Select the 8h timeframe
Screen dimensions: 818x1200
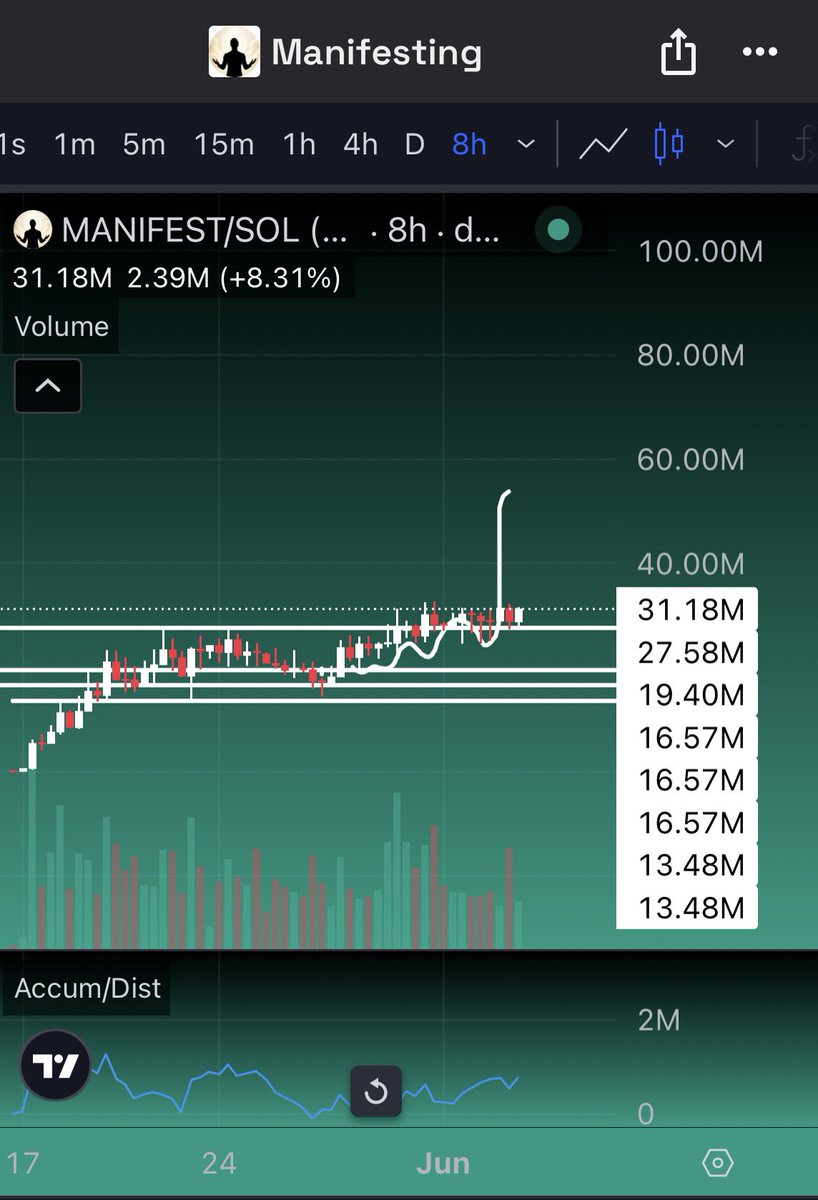click(x=469, y=144)
